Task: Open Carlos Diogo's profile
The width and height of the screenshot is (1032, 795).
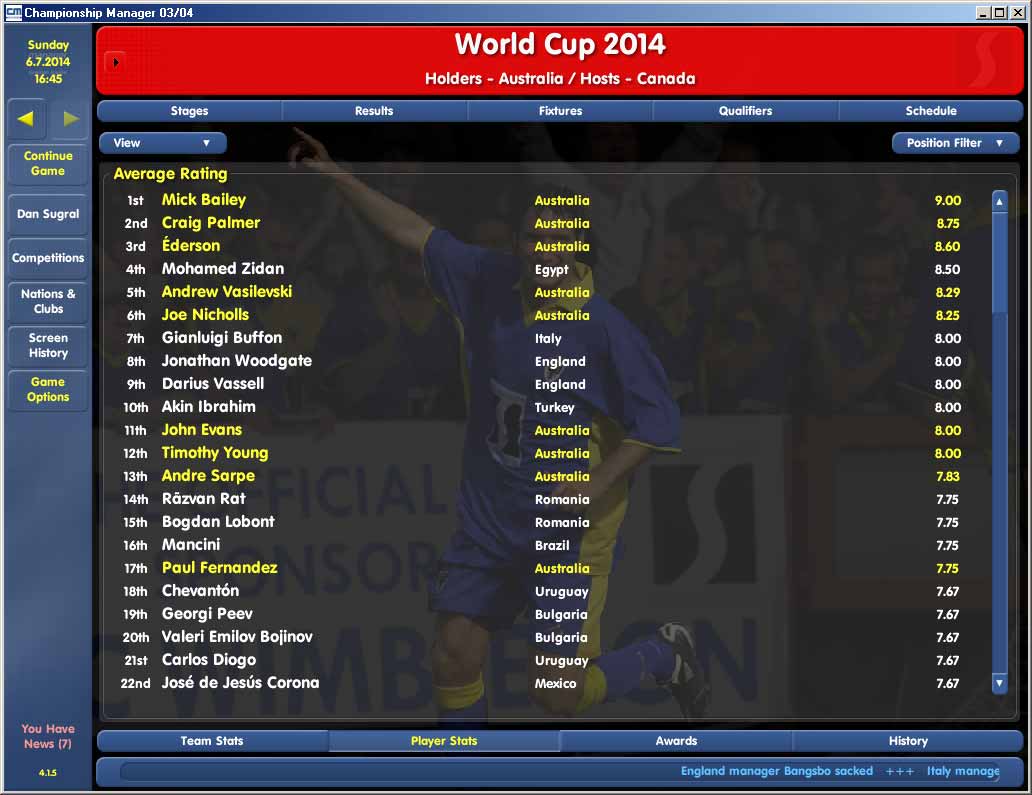Action: click(209, 659)
